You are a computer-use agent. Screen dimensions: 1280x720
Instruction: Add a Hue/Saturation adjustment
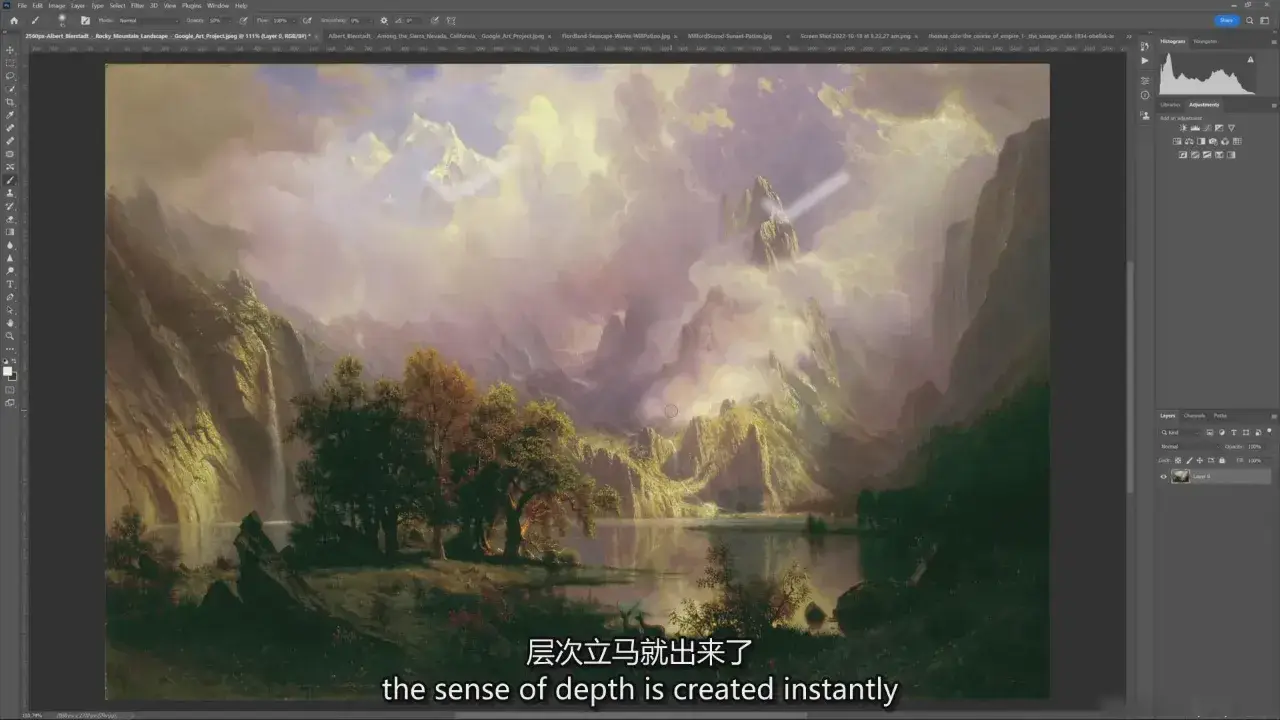coord(1177,141)
